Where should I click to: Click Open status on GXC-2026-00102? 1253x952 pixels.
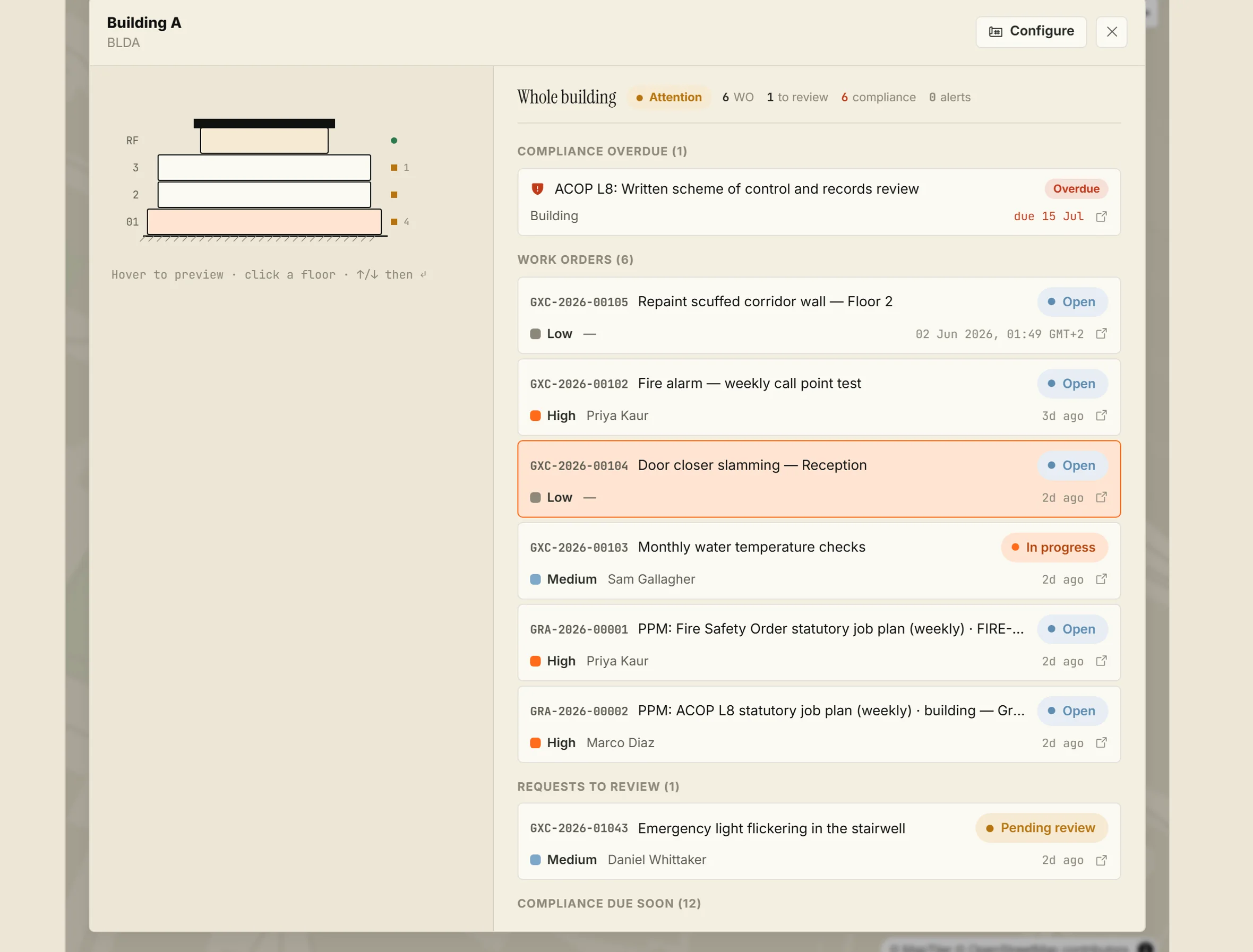[1072, 384]
